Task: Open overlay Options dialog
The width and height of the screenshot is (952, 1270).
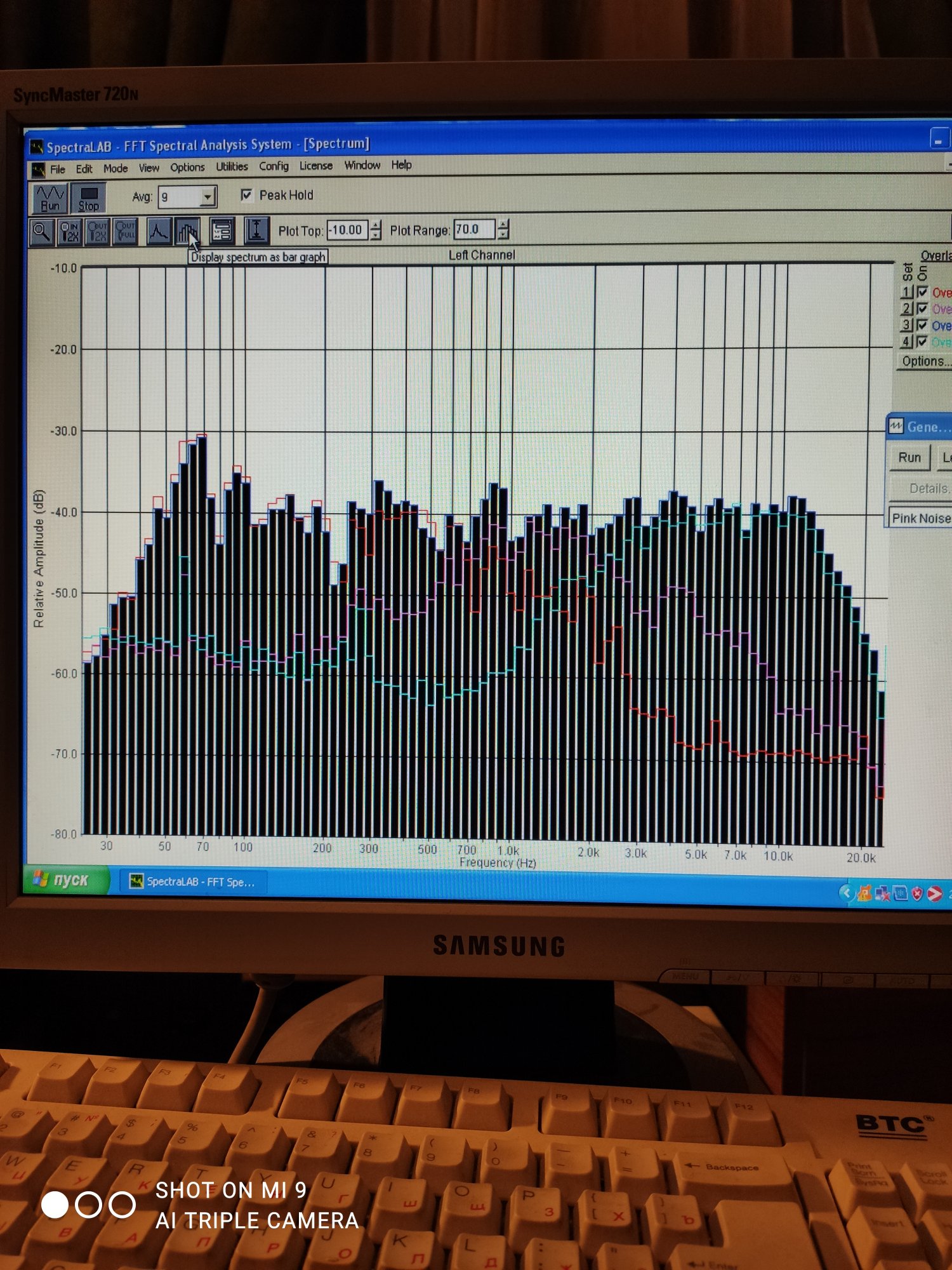Action: (x=926, y=361)
